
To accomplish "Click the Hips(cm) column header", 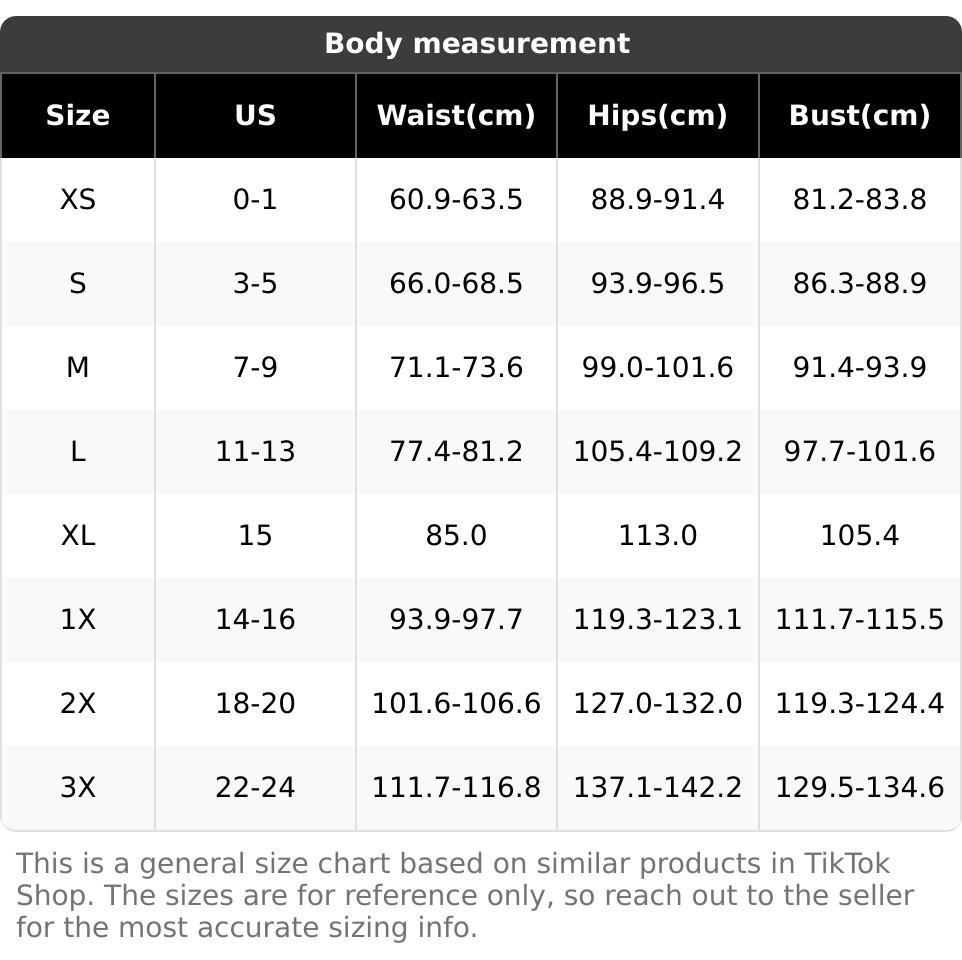I will point(657,116).
